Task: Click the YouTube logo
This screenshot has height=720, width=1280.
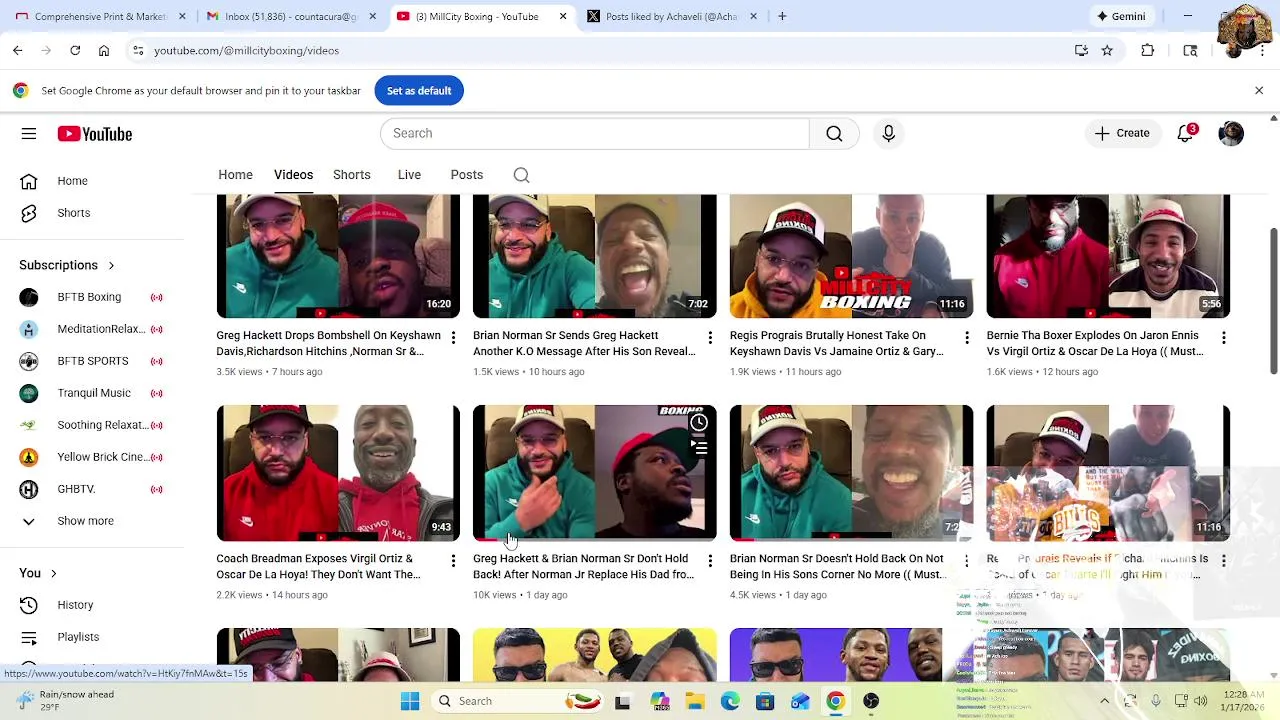Action: 95,134
